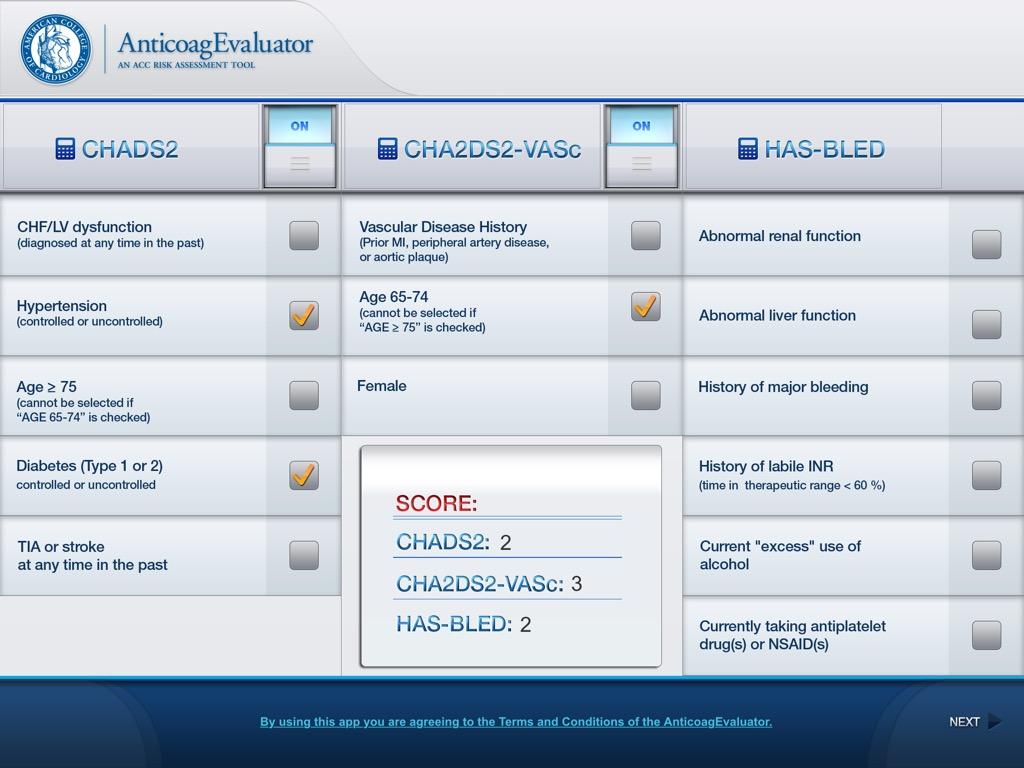Click the calculator icon beside HAS-BLED
Screen dimensions: 1024x768
point(748,149)
